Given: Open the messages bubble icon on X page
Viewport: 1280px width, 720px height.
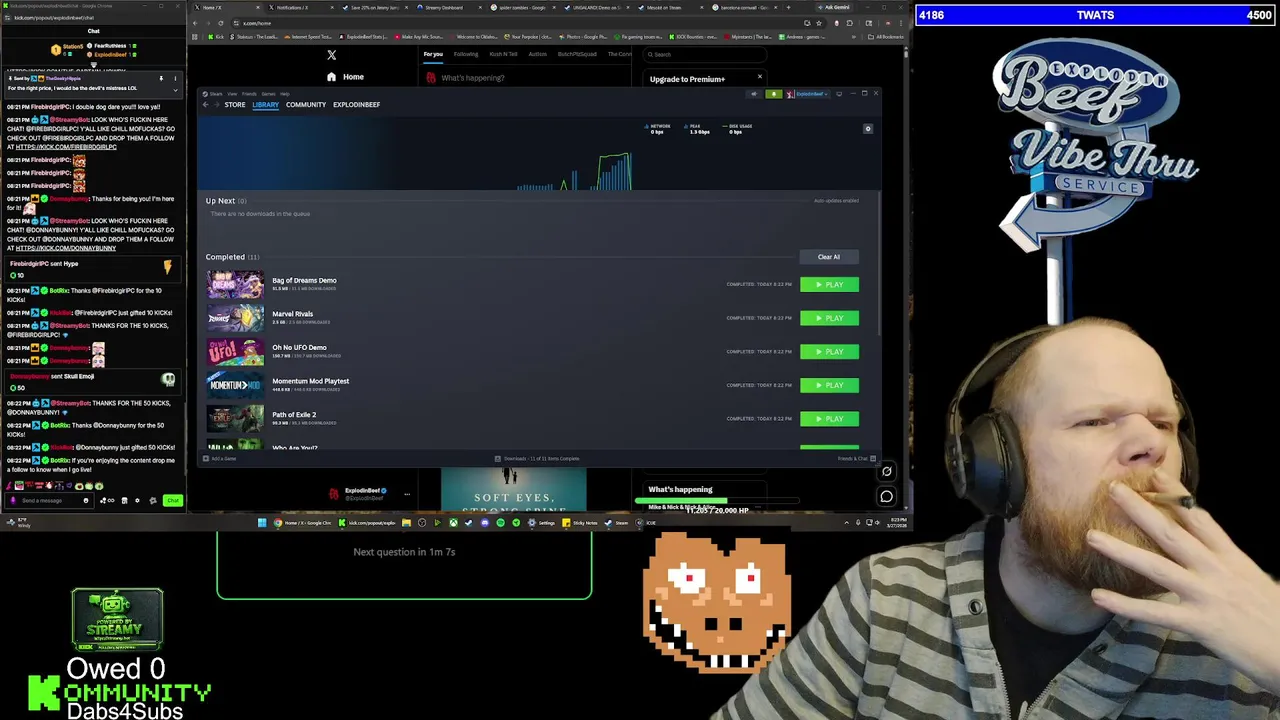Looking at the screenshot, I should coord(886,496).
